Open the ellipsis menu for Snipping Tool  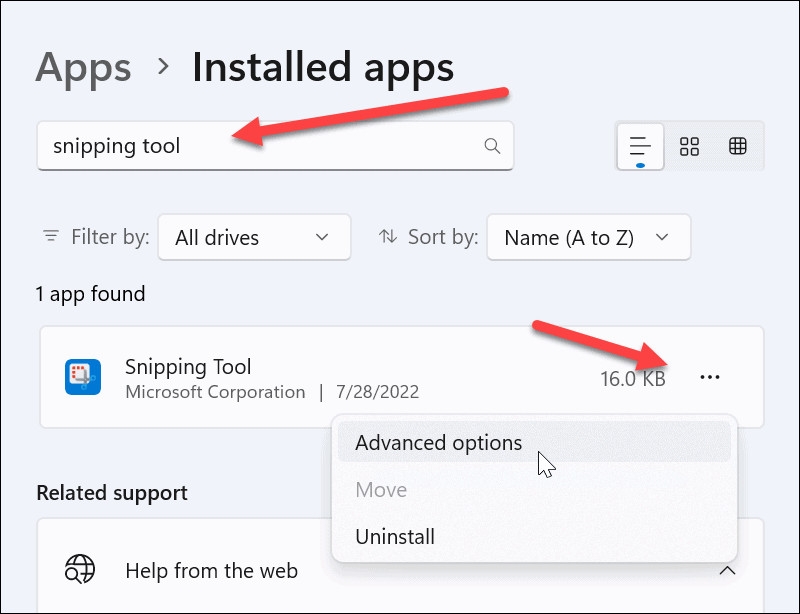tap(710, 377)
